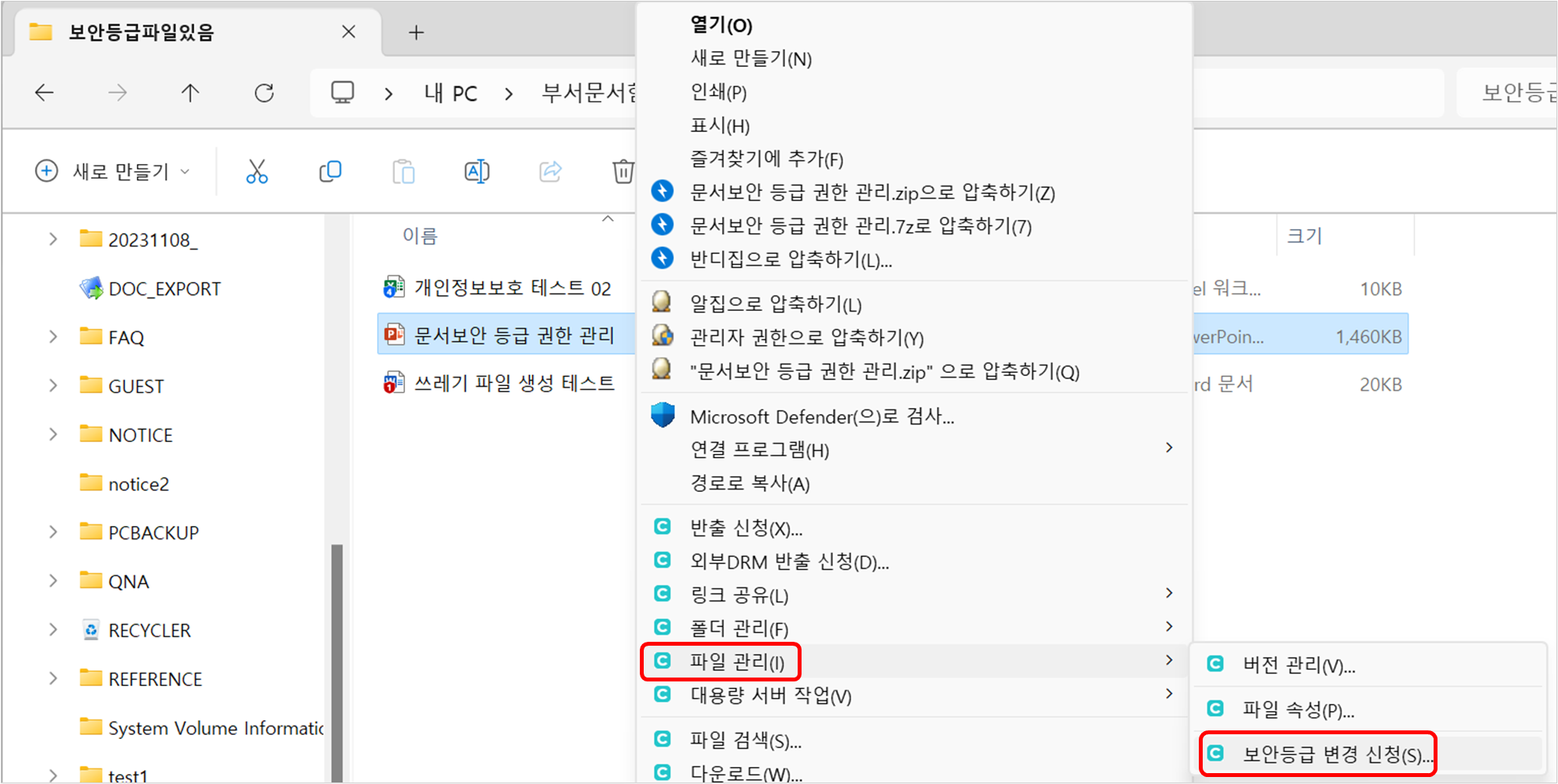
Task: Click 경로로 복사(A) in context menu
Action: tap(749, 483)
